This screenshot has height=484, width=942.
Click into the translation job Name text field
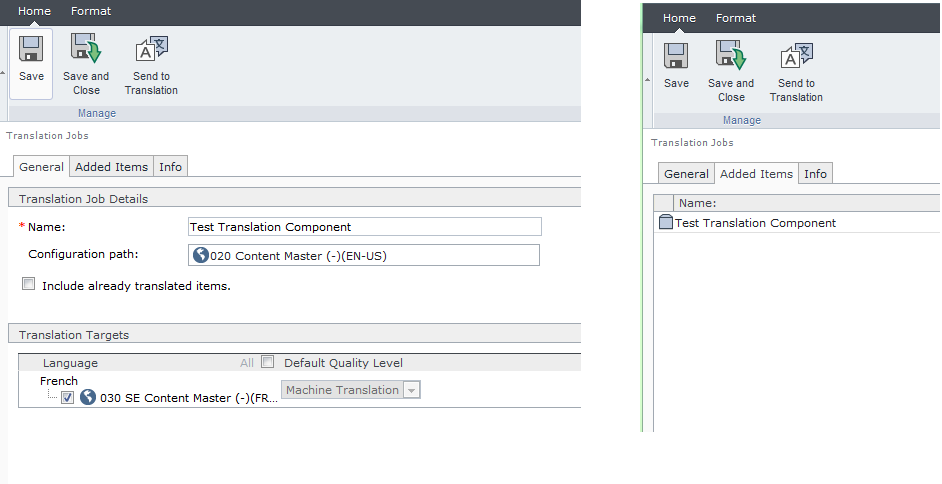[364, 227]
